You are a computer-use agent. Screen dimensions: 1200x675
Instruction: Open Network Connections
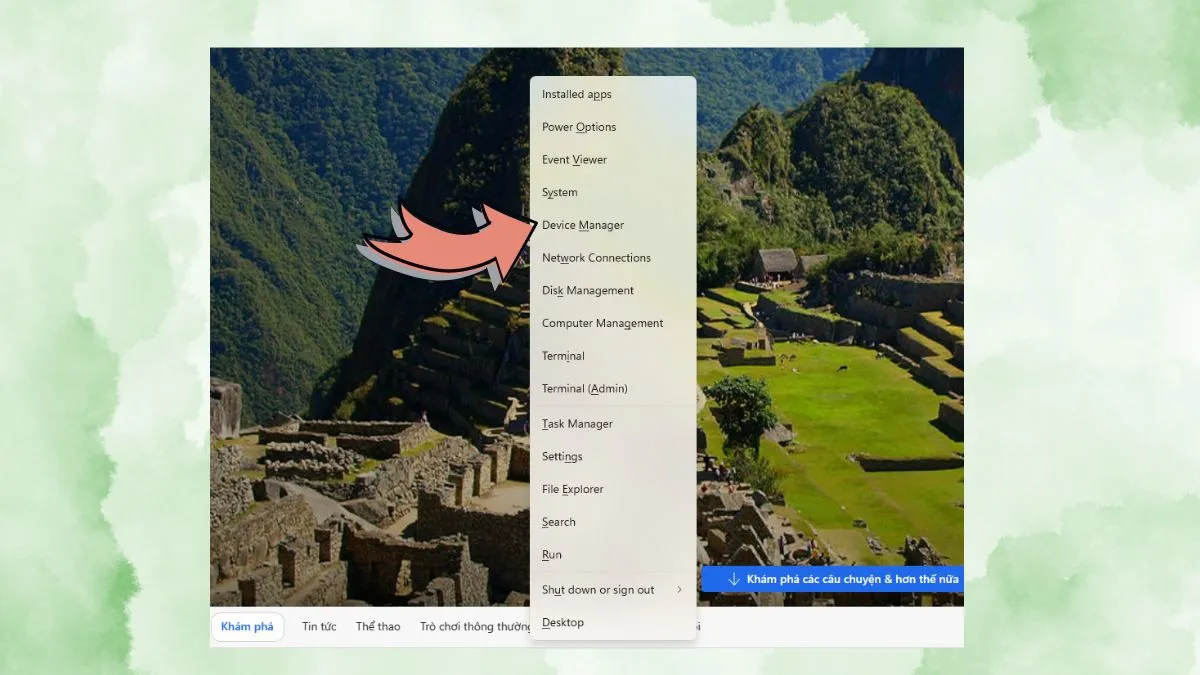[x=596, y=257]
